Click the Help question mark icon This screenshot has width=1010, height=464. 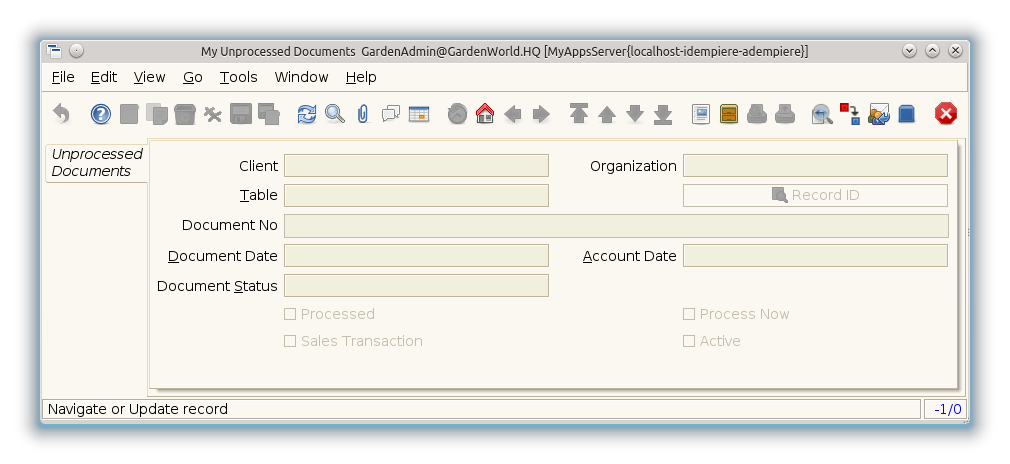click(x=101, y=115)
